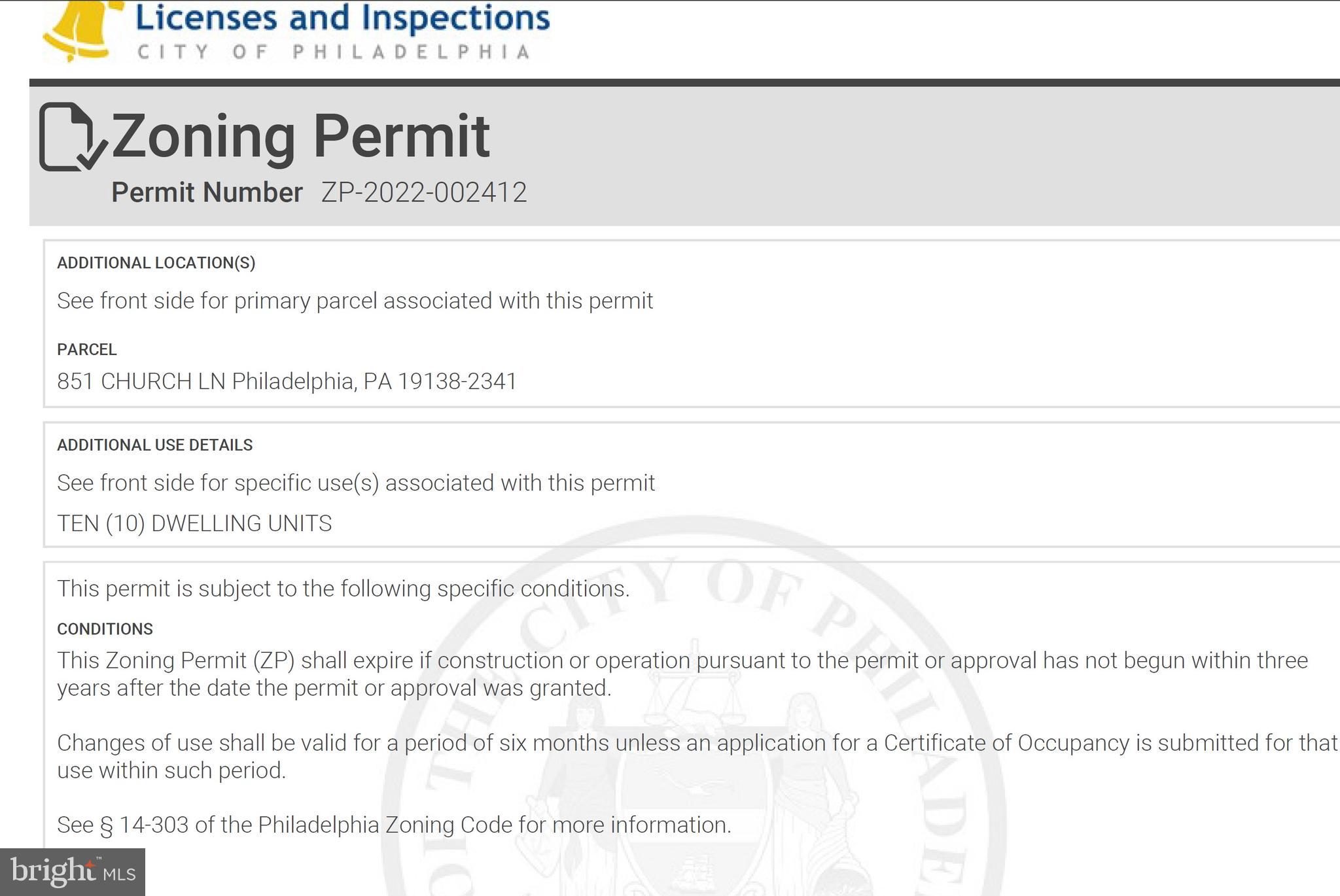Click the Permit Number label

(x=207, y=193)
